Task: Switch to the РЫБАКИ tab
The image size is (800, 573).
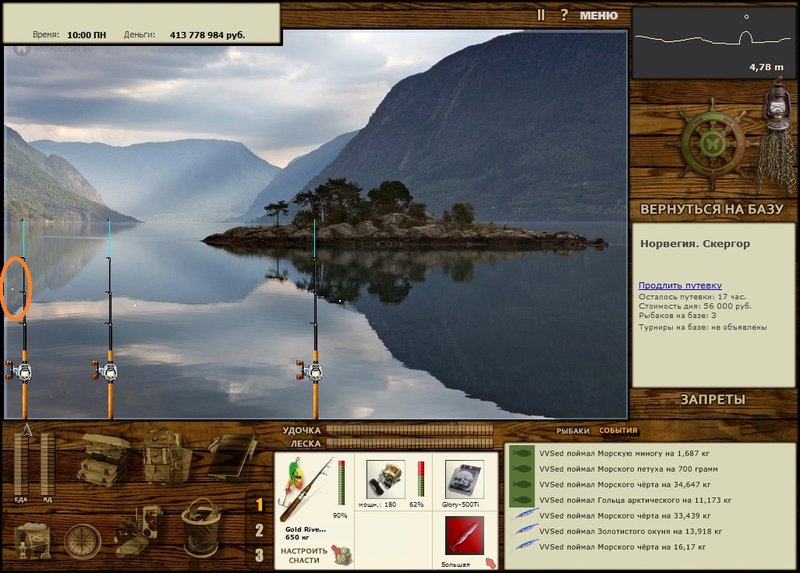Action: pos(572,431)
